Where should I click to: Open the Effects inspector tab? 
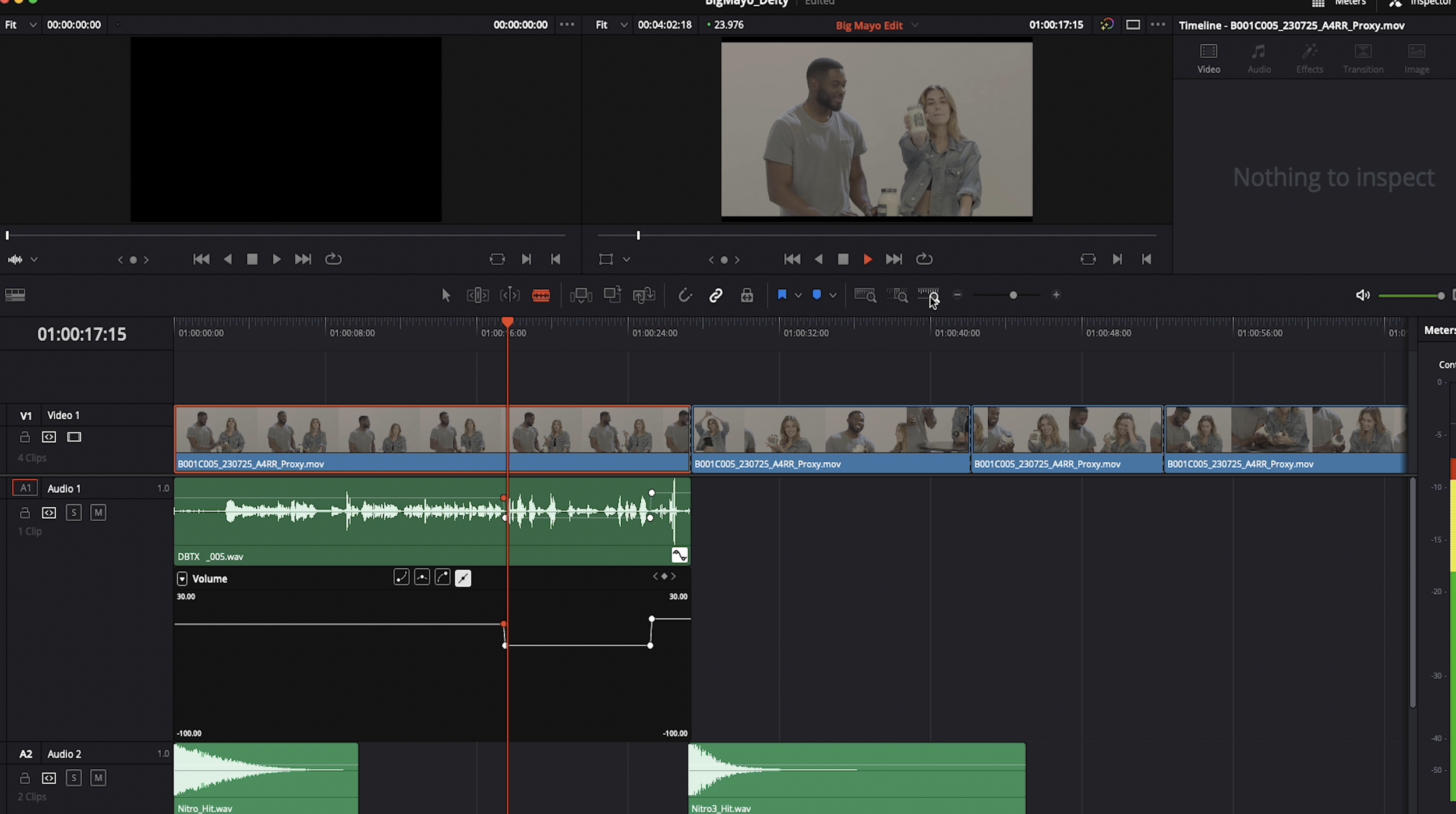pyautogui.click(x=1309, y=58)
